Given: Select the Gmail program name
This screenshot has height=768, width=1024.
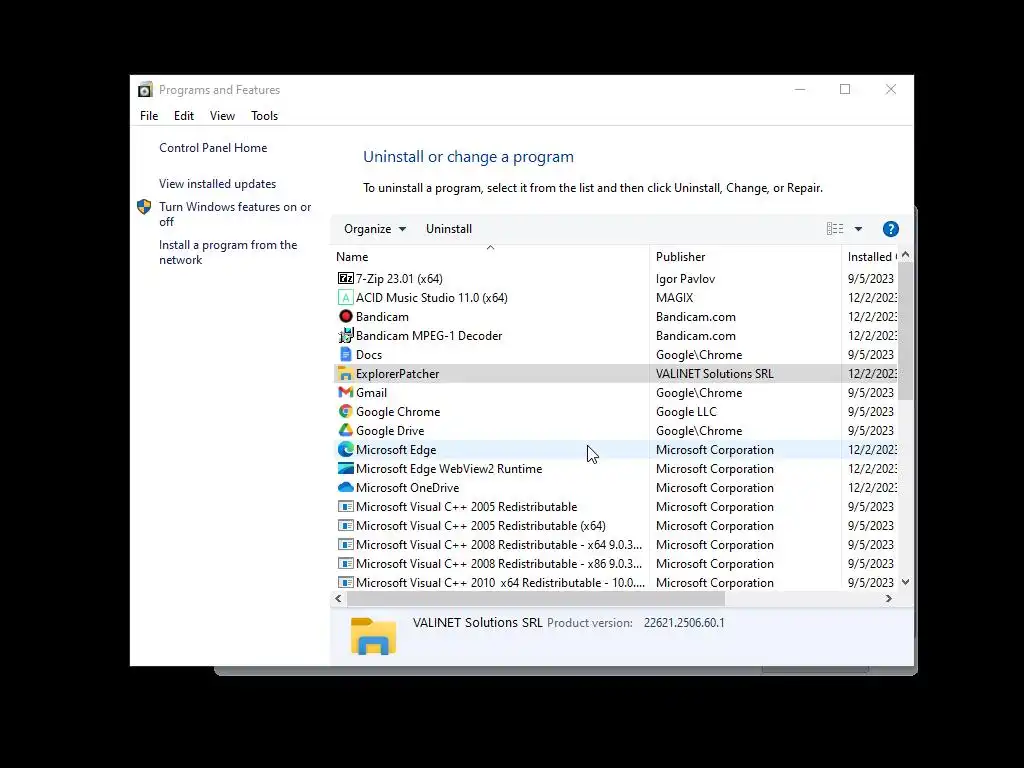Looking at the screenshot, I should [371, 392].
